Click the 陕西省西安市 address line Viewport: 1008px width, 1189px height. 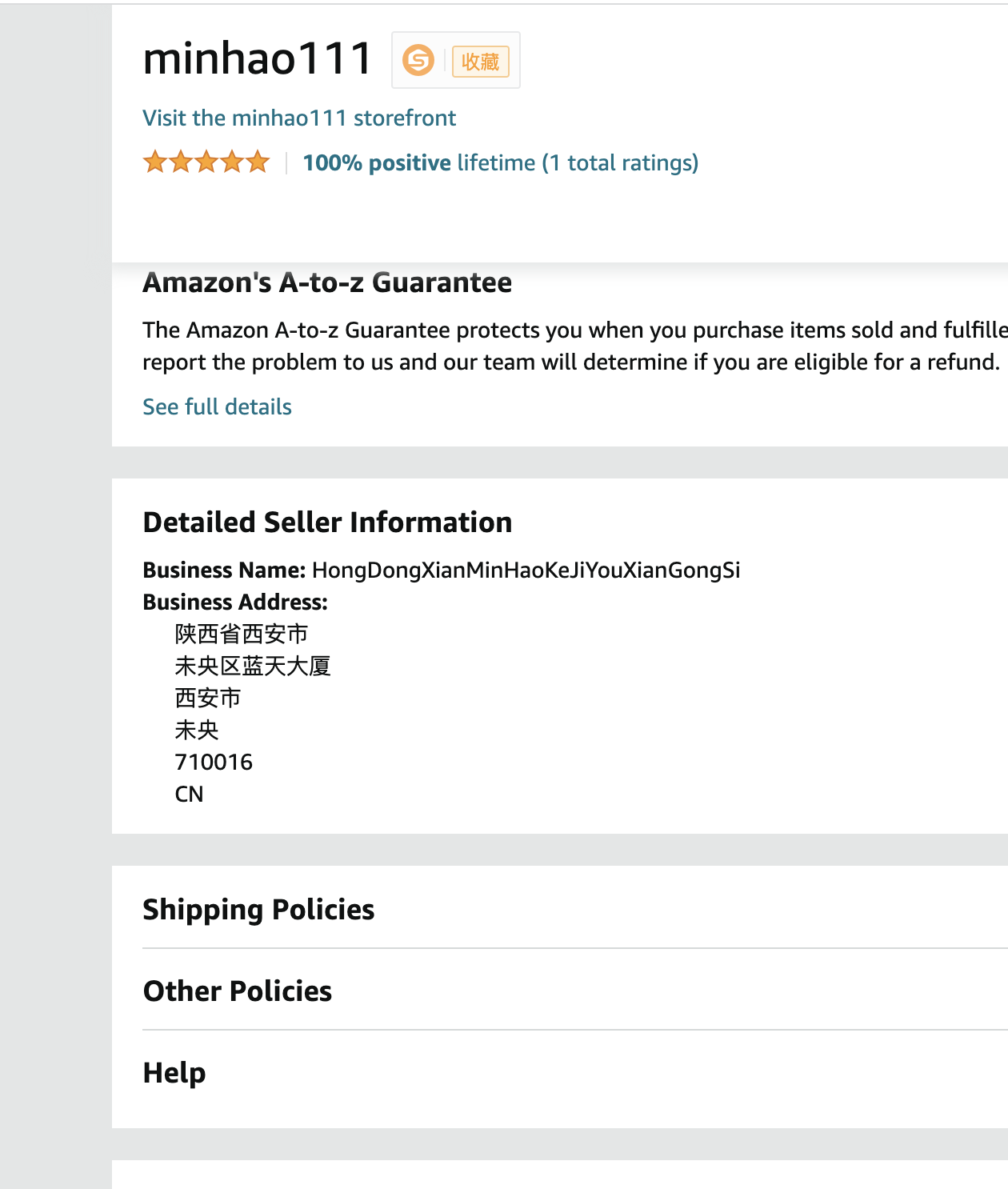tap(242, 635)
